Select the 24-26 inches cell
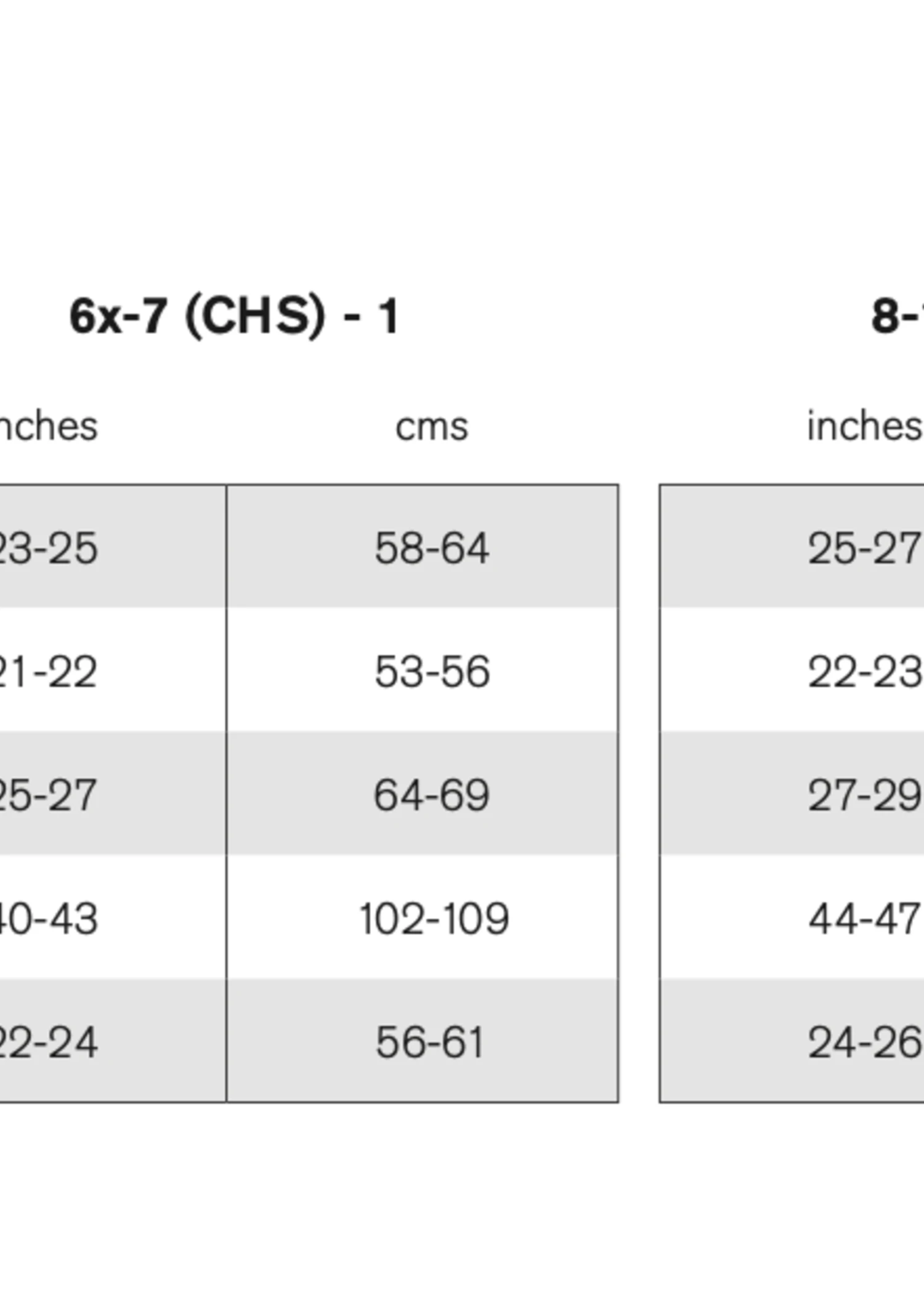The height and width of the screenshot is (1294, 924). tap(864, 1042)
